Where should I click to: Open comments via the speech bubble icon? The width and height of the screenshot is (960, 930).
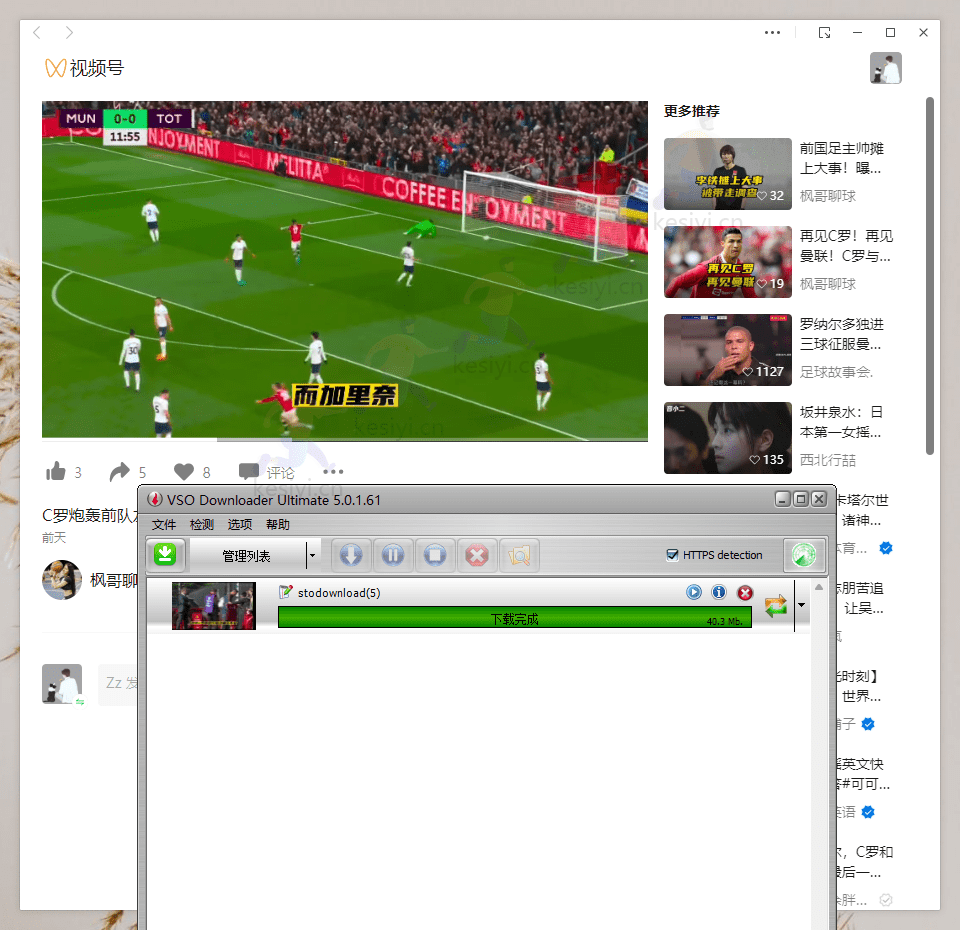(249, 471)
